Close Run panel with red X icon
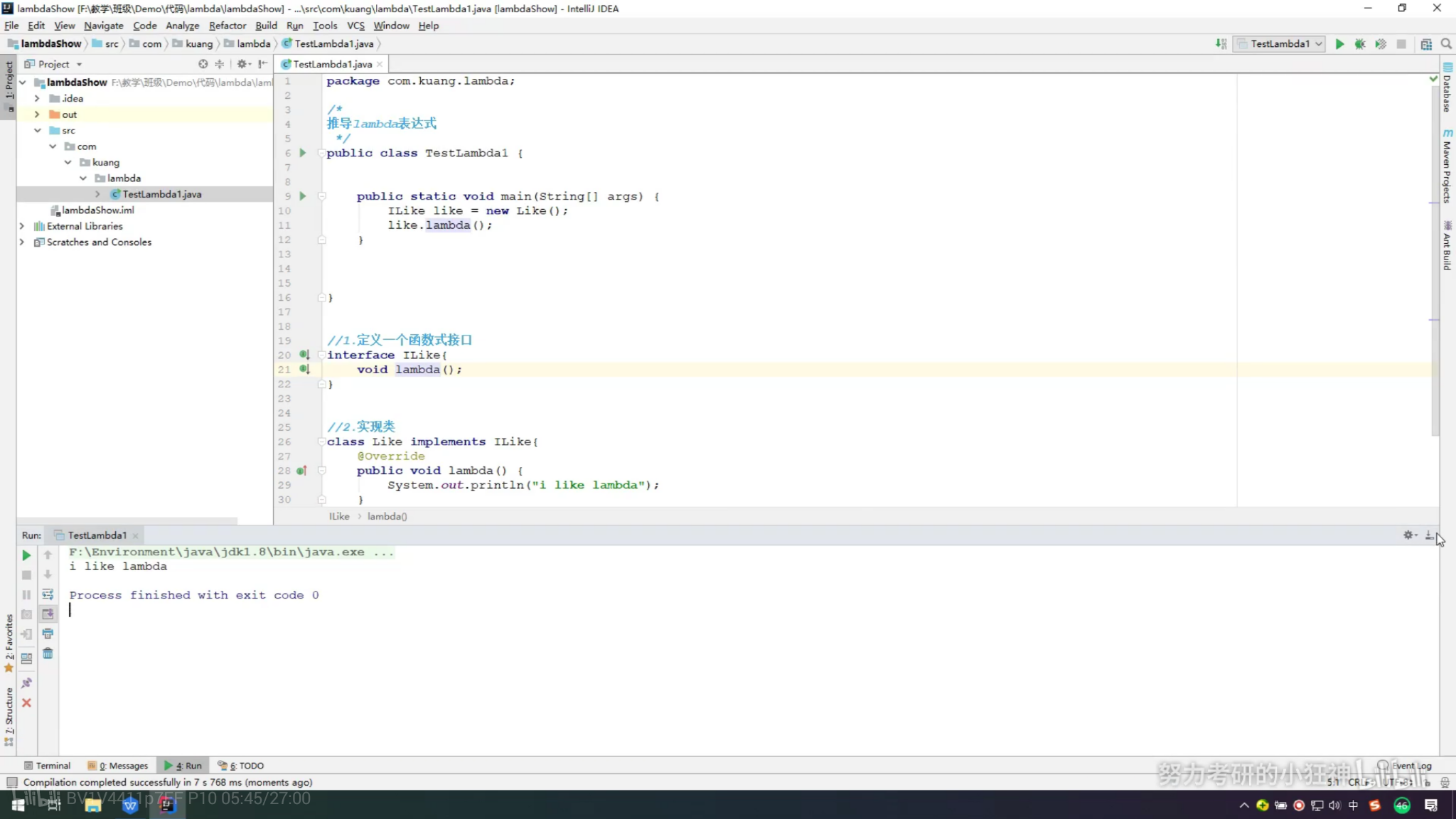 [x=26, y=703]
